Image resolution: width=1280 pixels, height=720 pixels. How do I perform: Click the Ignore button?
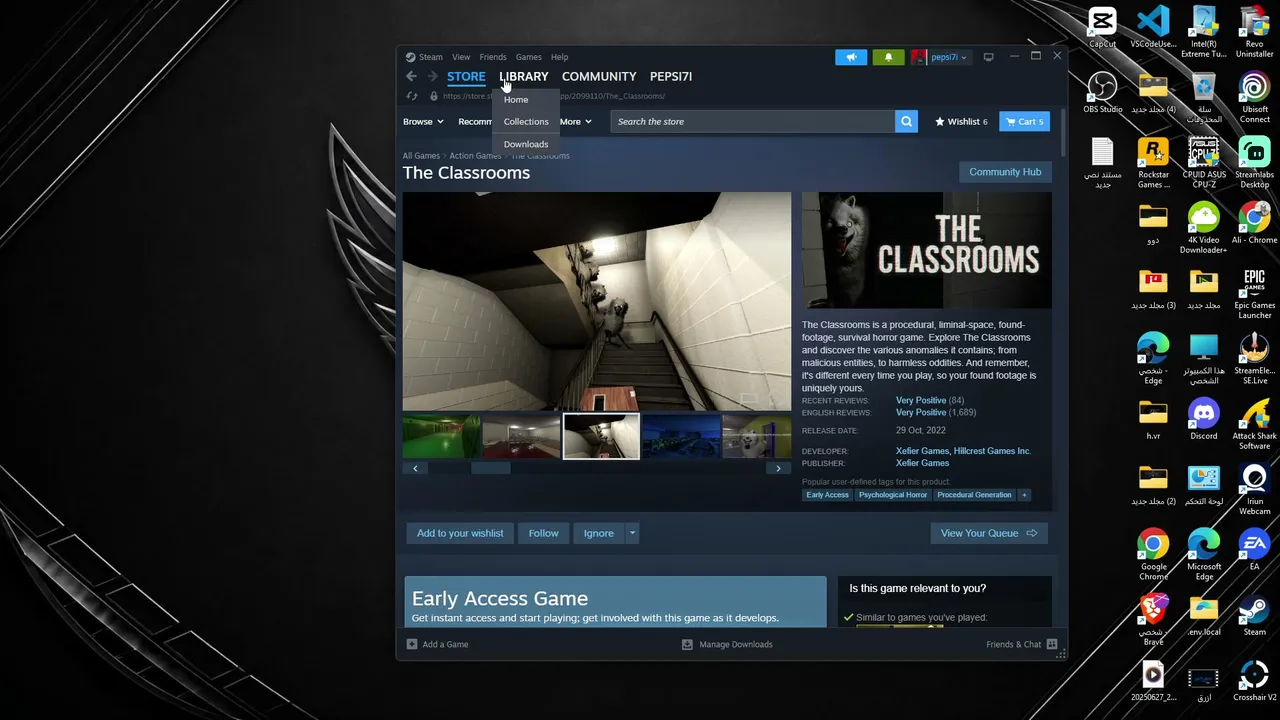(599, 533)
